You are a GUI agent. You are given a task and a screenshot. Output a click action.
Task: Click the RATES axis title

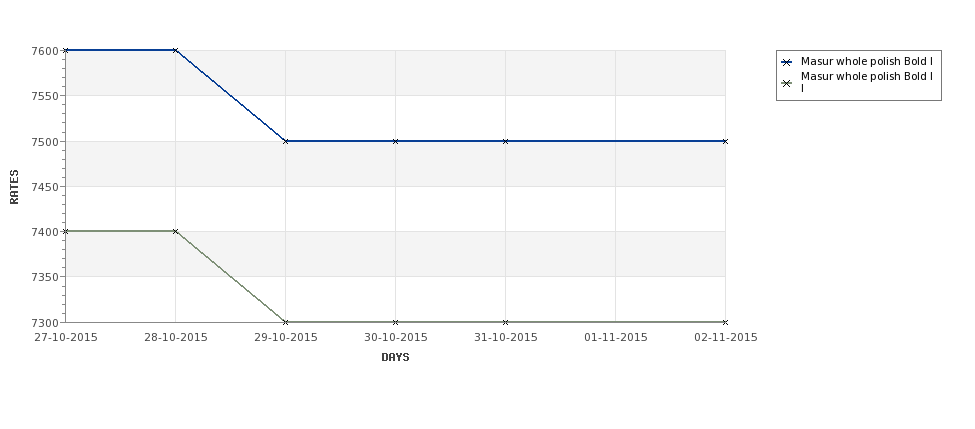coord(14,187)
